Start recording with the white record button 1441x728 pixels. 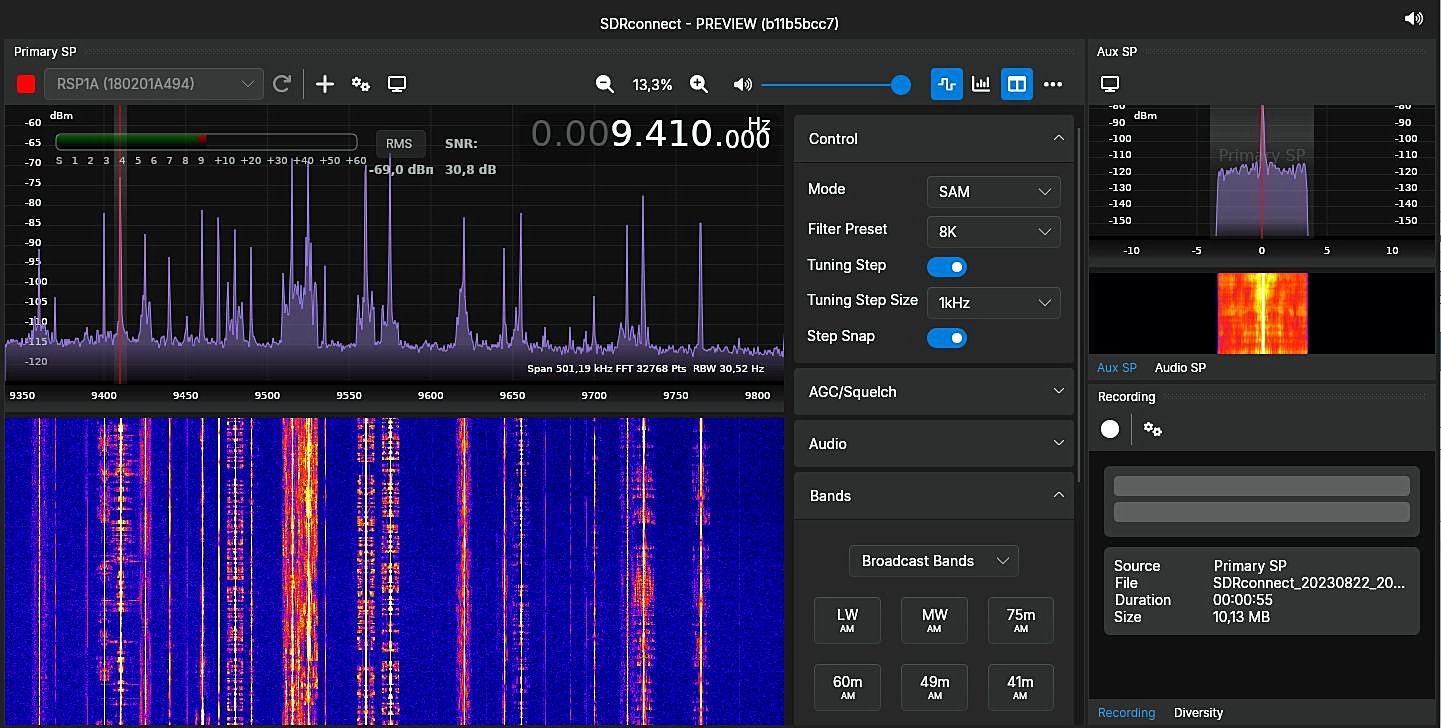click(1110, 429)
